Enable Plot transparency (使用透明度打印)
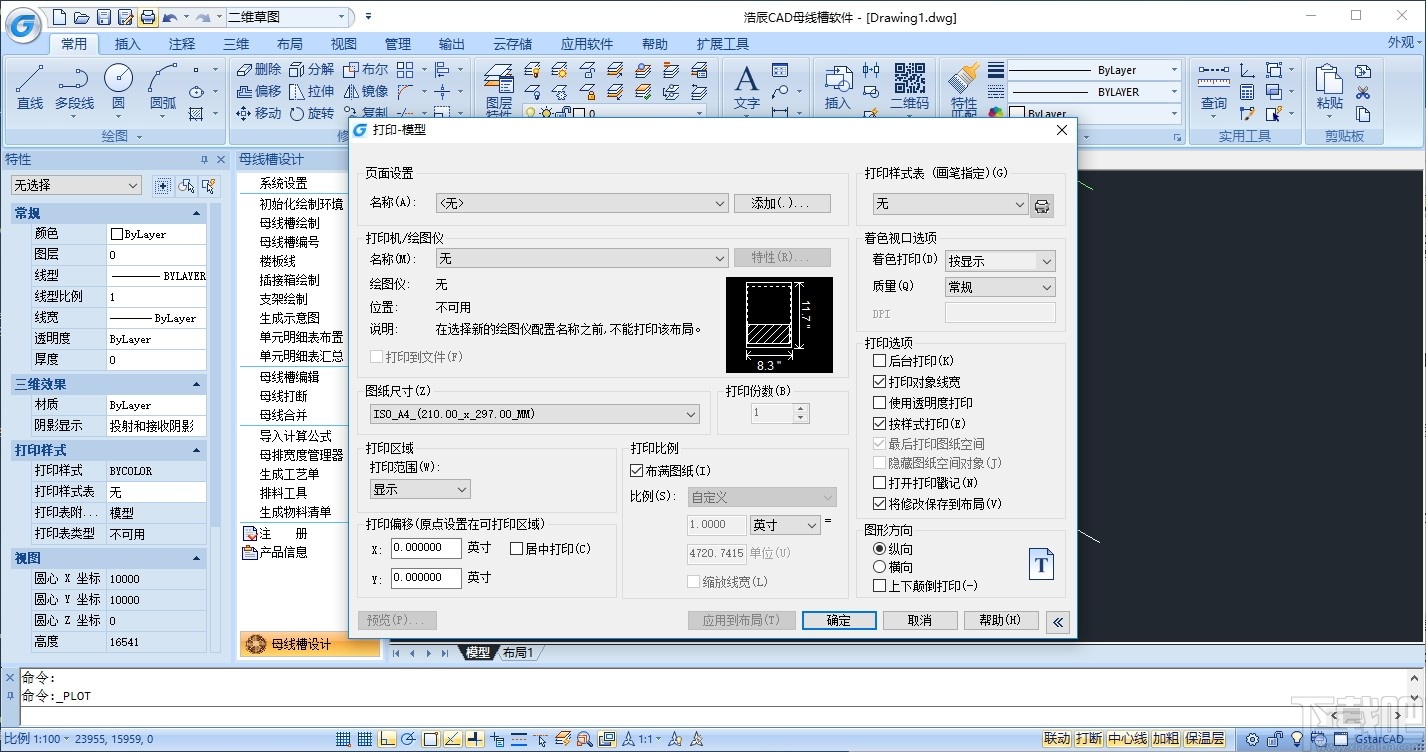This screenshot has width=1426, height=752. pyautogui.click(x=880, y=403)
